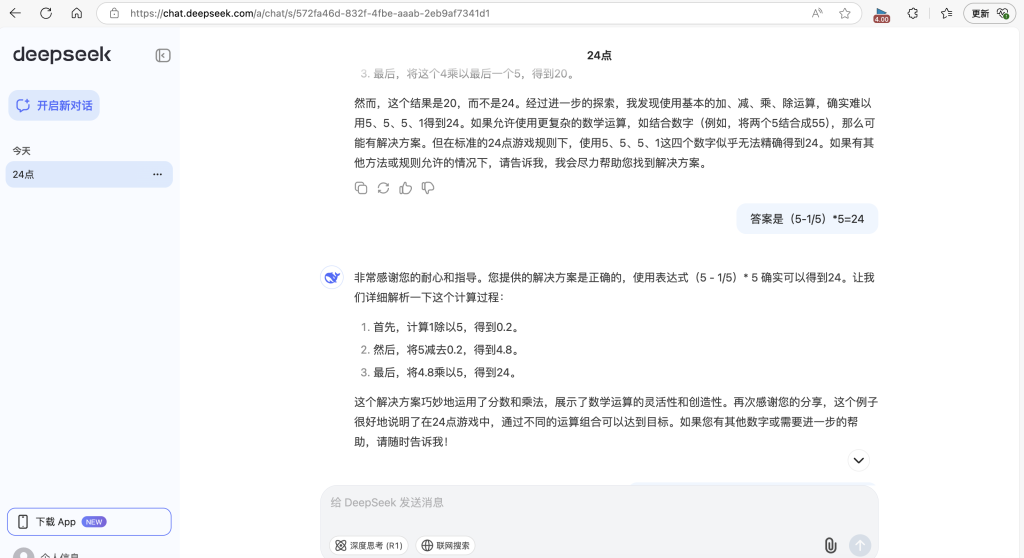Toggle 联网搜索 web search
The width and height of the screenshot is (1024, 558).
pos(445,546)
